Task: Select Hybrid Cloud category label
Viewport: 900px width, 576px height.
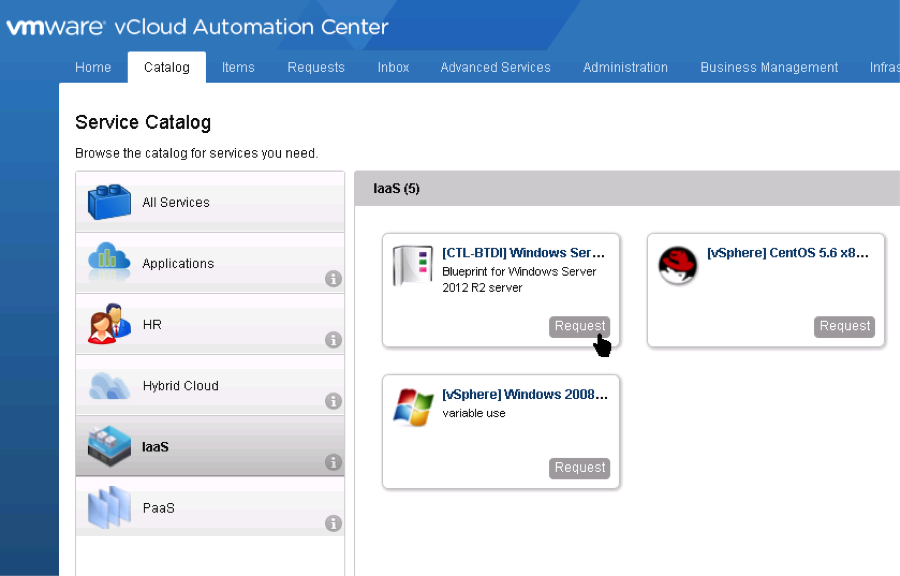Action: pos(181,386)
